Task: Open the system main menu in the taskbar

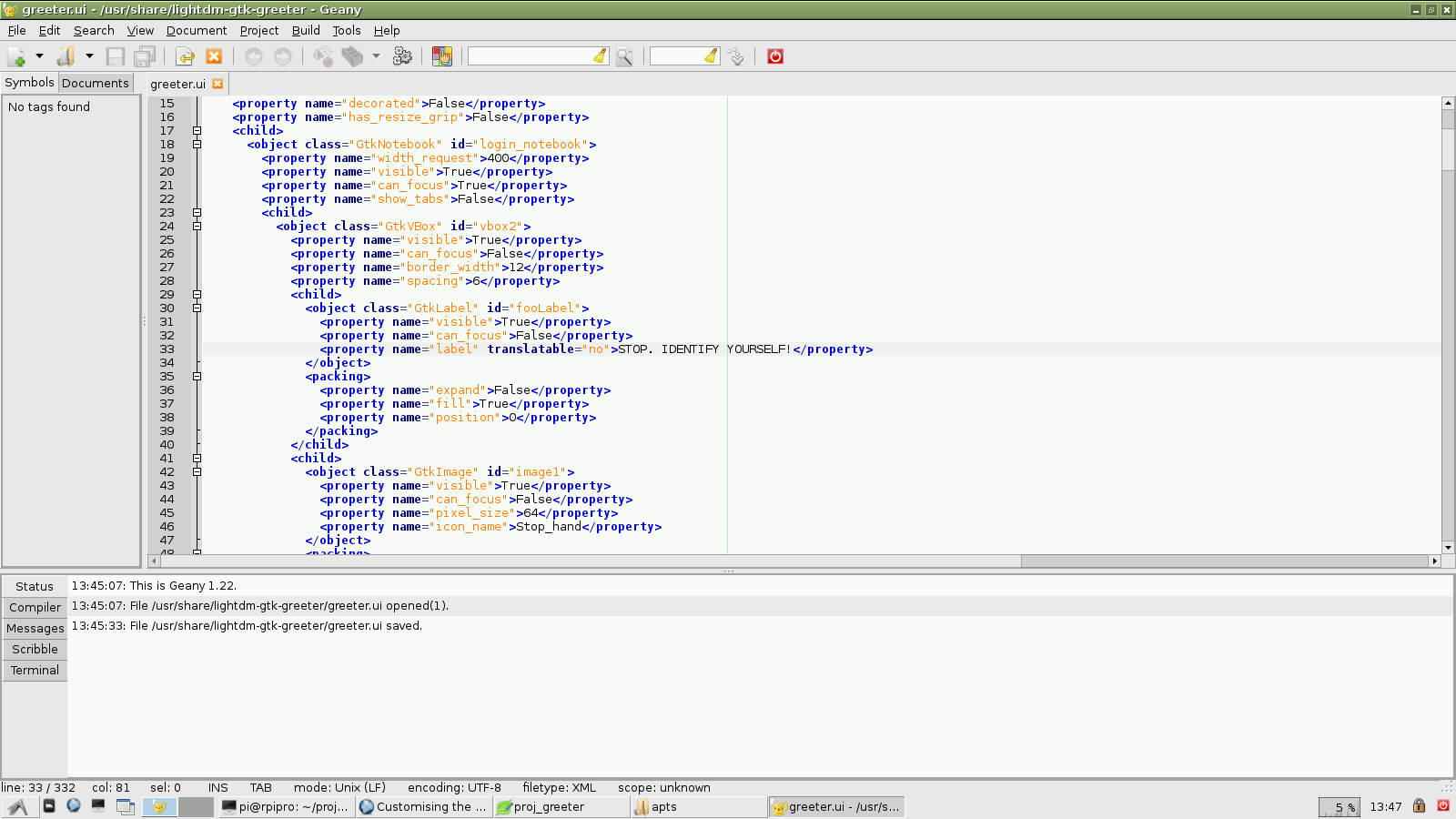Action: coord(18,807)
